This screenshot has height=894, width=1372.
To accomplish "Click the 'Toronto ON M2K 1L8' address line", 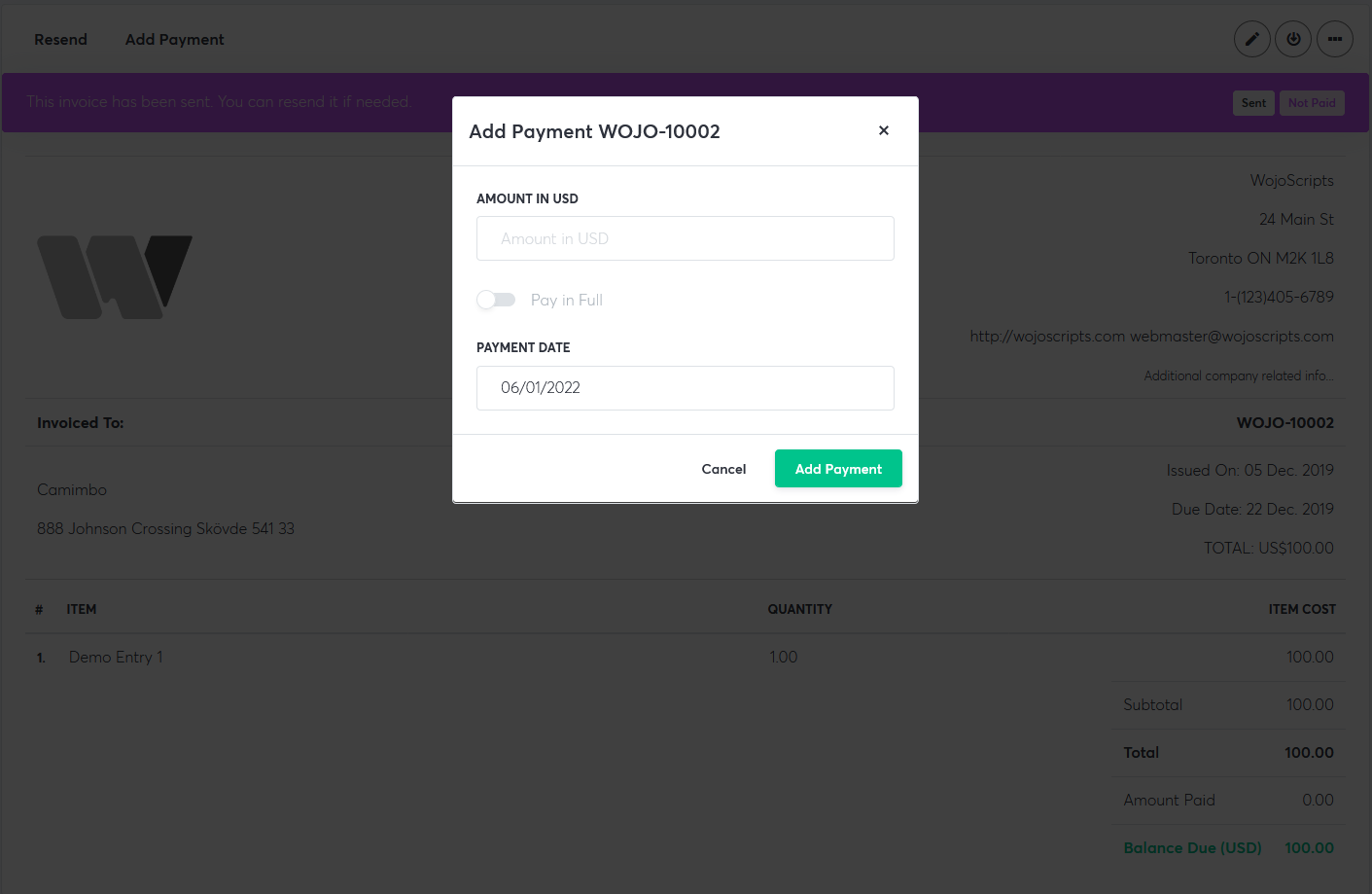I will (1261, 258).
